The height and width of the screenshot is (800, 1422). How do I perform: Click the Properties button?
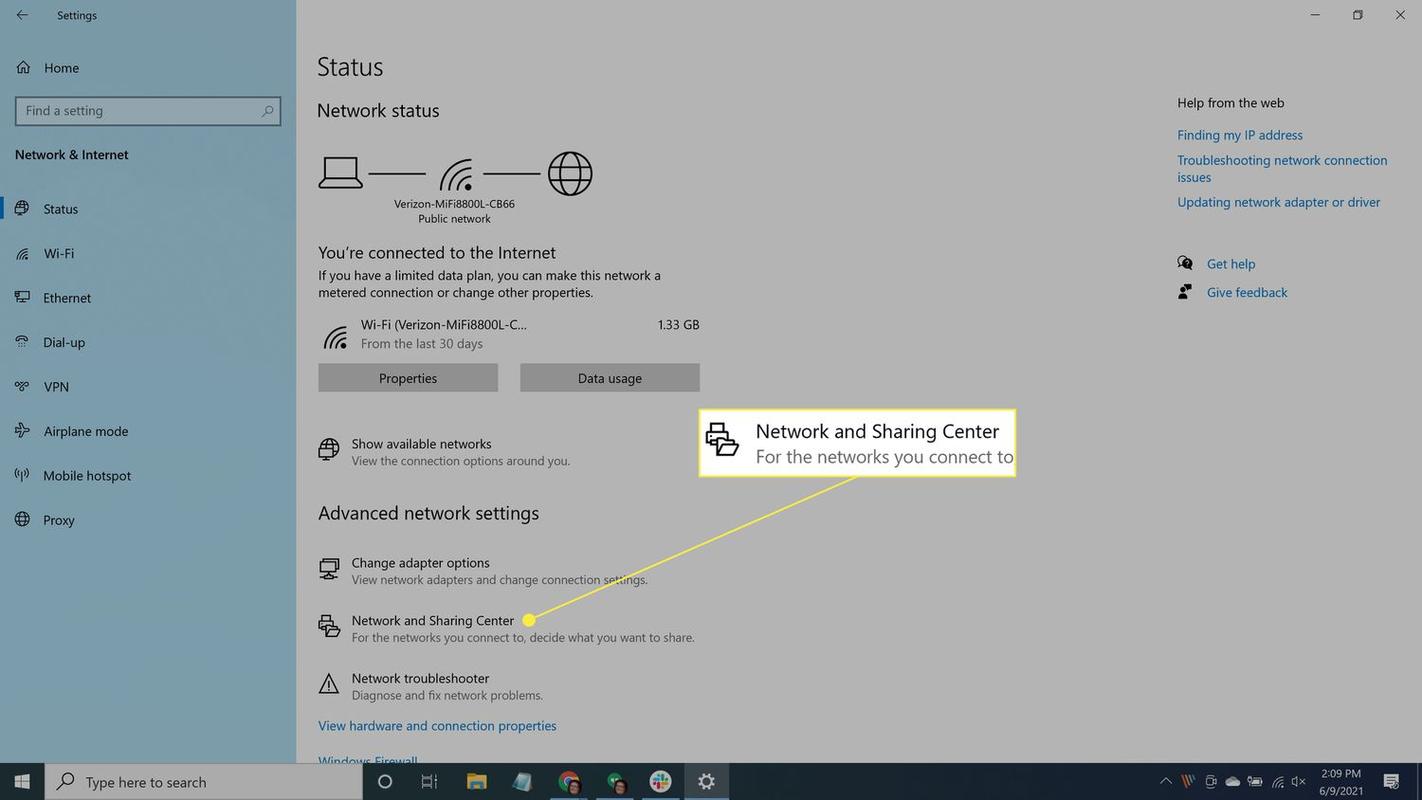407,378
